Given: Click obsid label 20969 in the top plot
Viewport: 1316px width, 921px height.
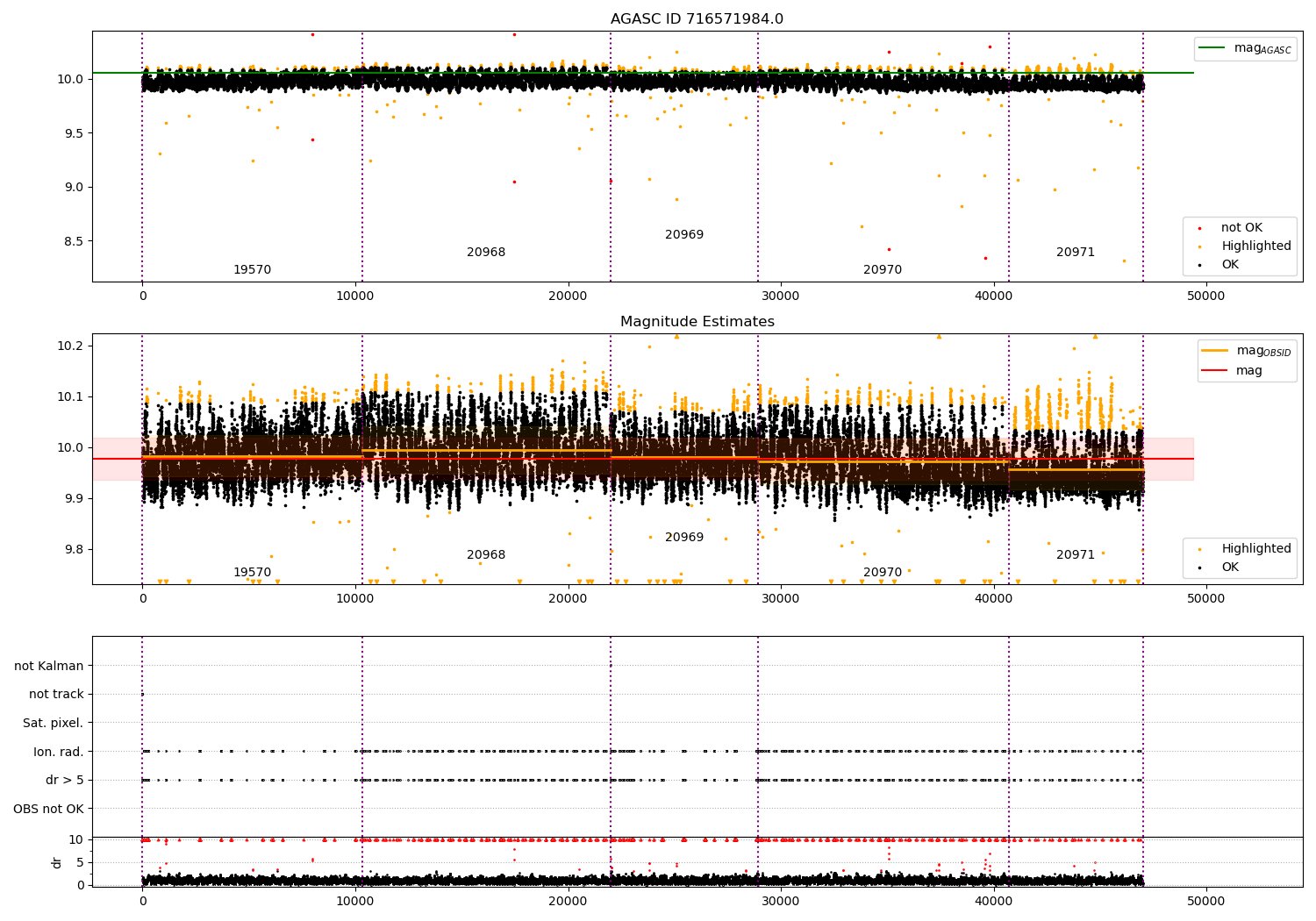Looking at the screenshot, I should coord(683,235).
